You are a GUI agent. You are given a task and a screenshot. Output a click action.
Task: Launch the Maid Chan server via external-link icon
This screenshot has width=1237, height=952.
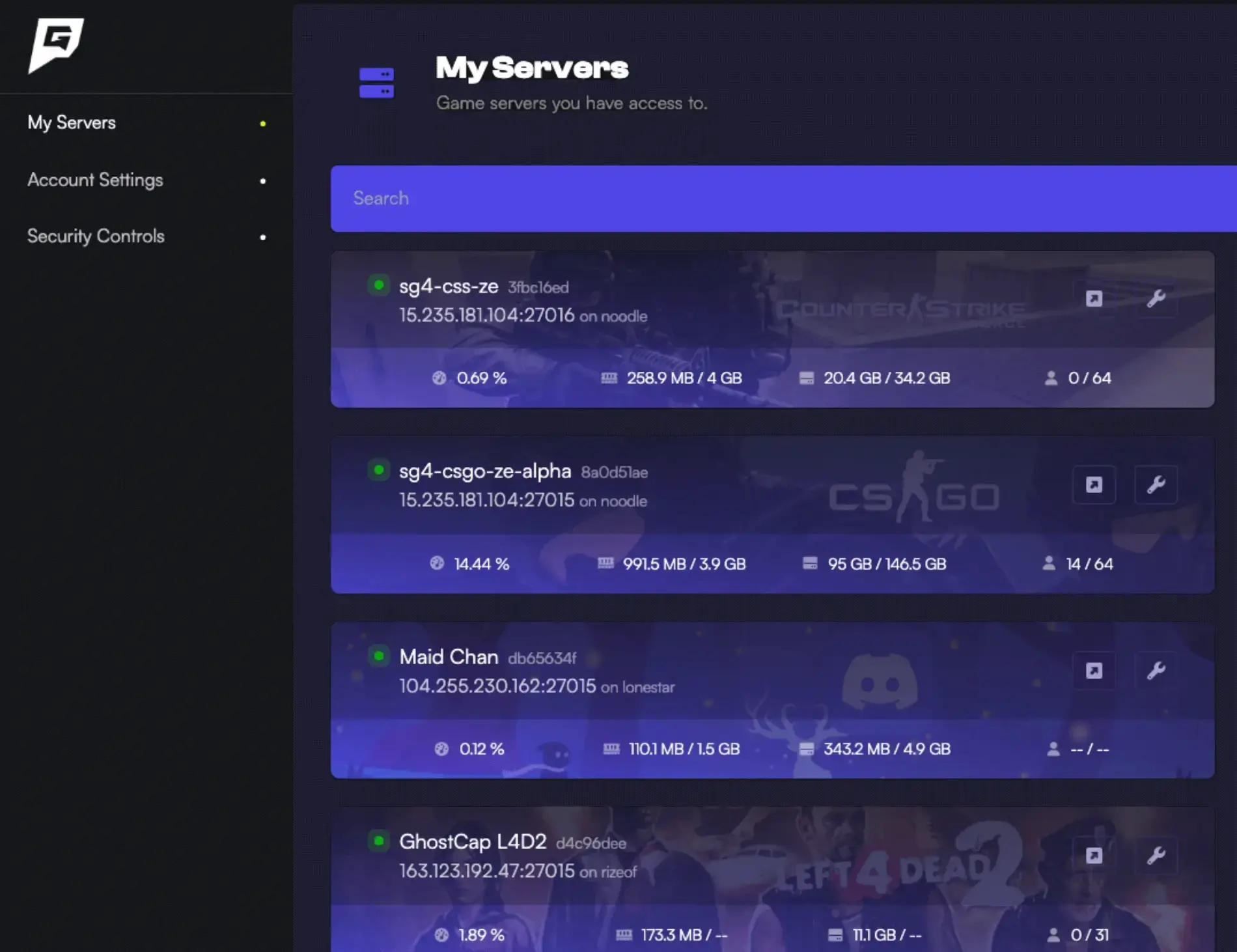click(x=1094, y=671)
